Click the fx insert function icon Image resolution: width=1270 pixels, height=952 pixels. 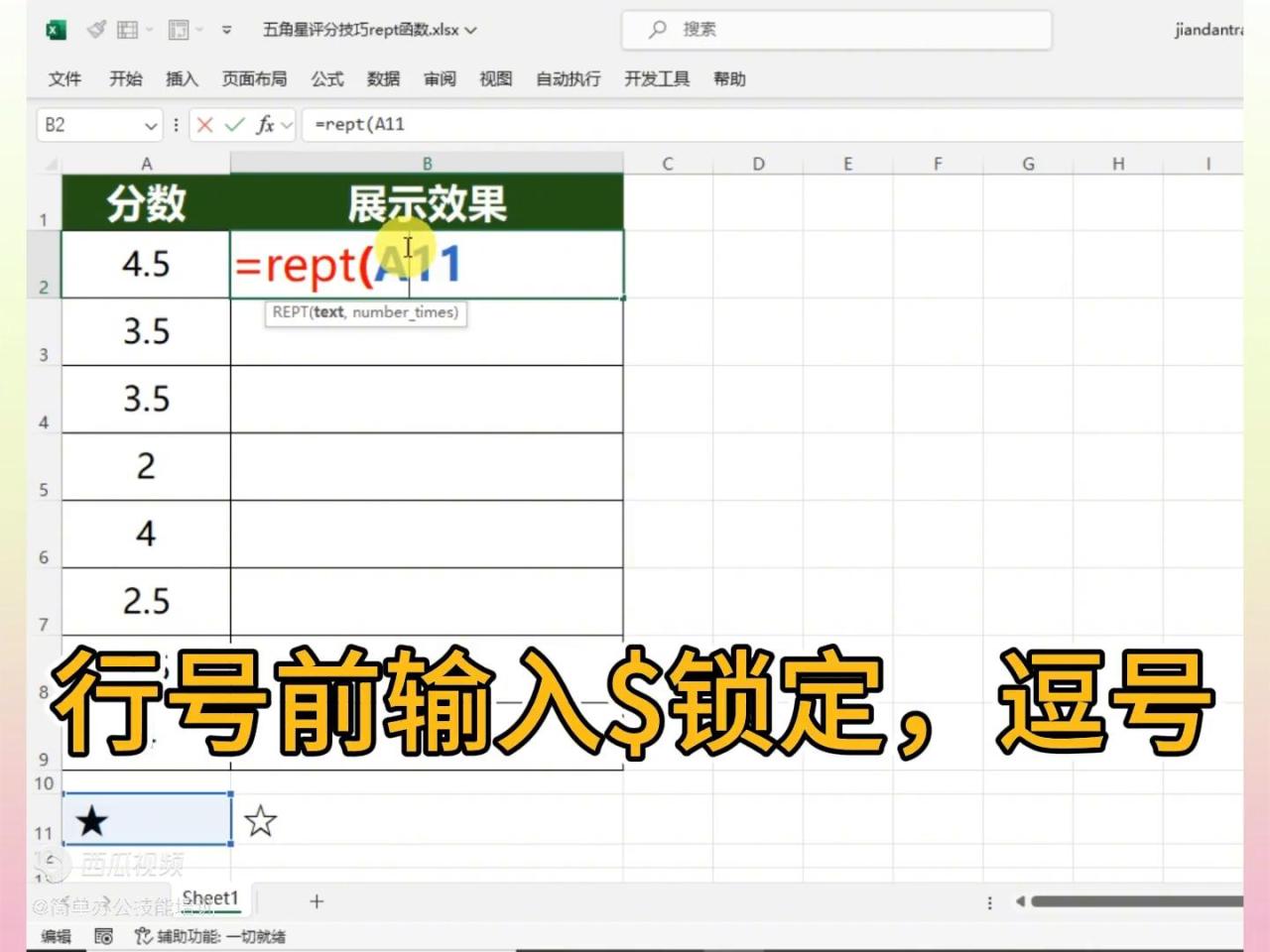pyautogui.click(x=265, y=125)
